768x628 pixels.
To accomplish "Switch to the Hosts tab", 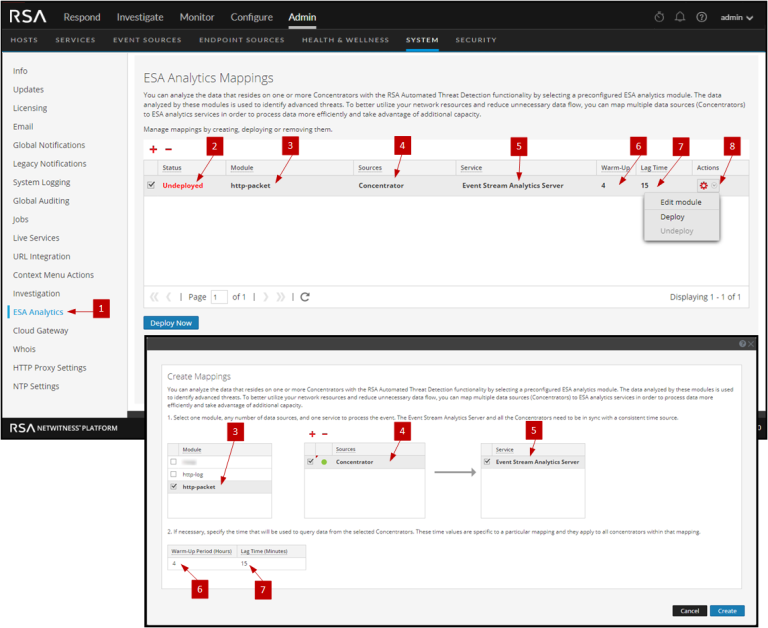I will tap(24, 40).
